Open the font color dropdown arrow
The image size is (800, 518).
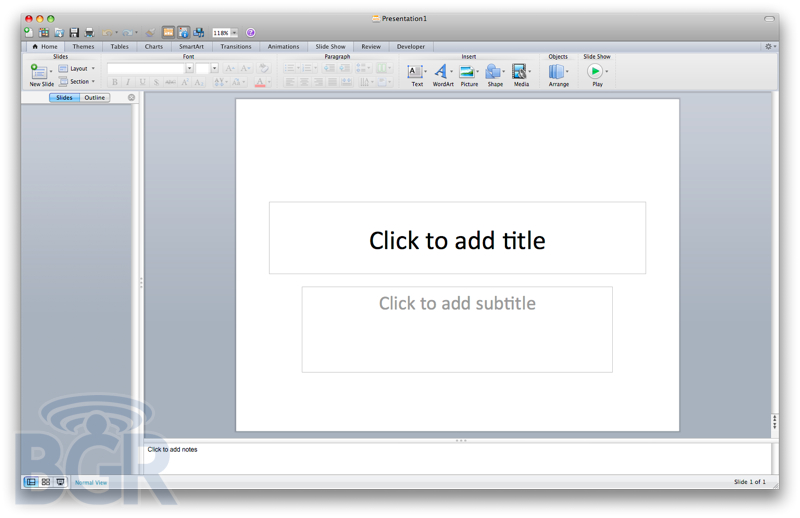pos(269,82)
